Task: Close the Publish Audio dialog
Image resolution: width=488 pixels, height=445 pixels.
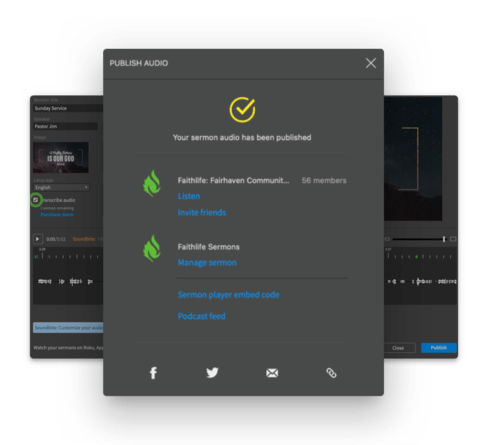Action: [x=371, y=63]
